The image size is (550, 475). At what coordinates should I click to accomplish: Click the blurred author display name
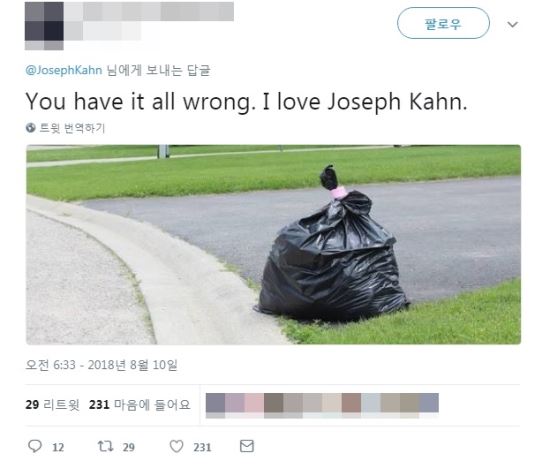pyautogui.click(x=149, y=11)
